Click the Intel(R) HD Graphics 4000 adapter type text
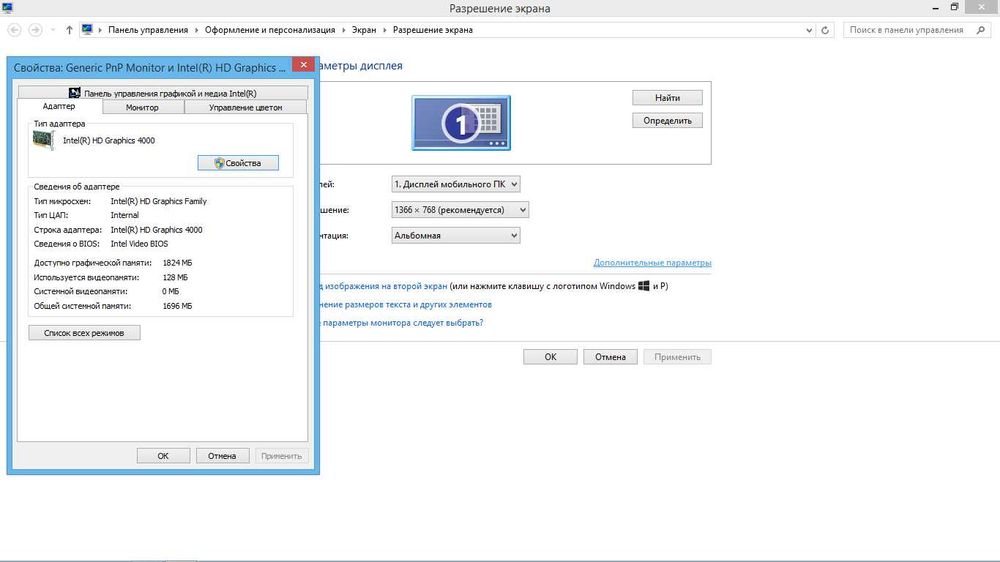 pos(109,140)
